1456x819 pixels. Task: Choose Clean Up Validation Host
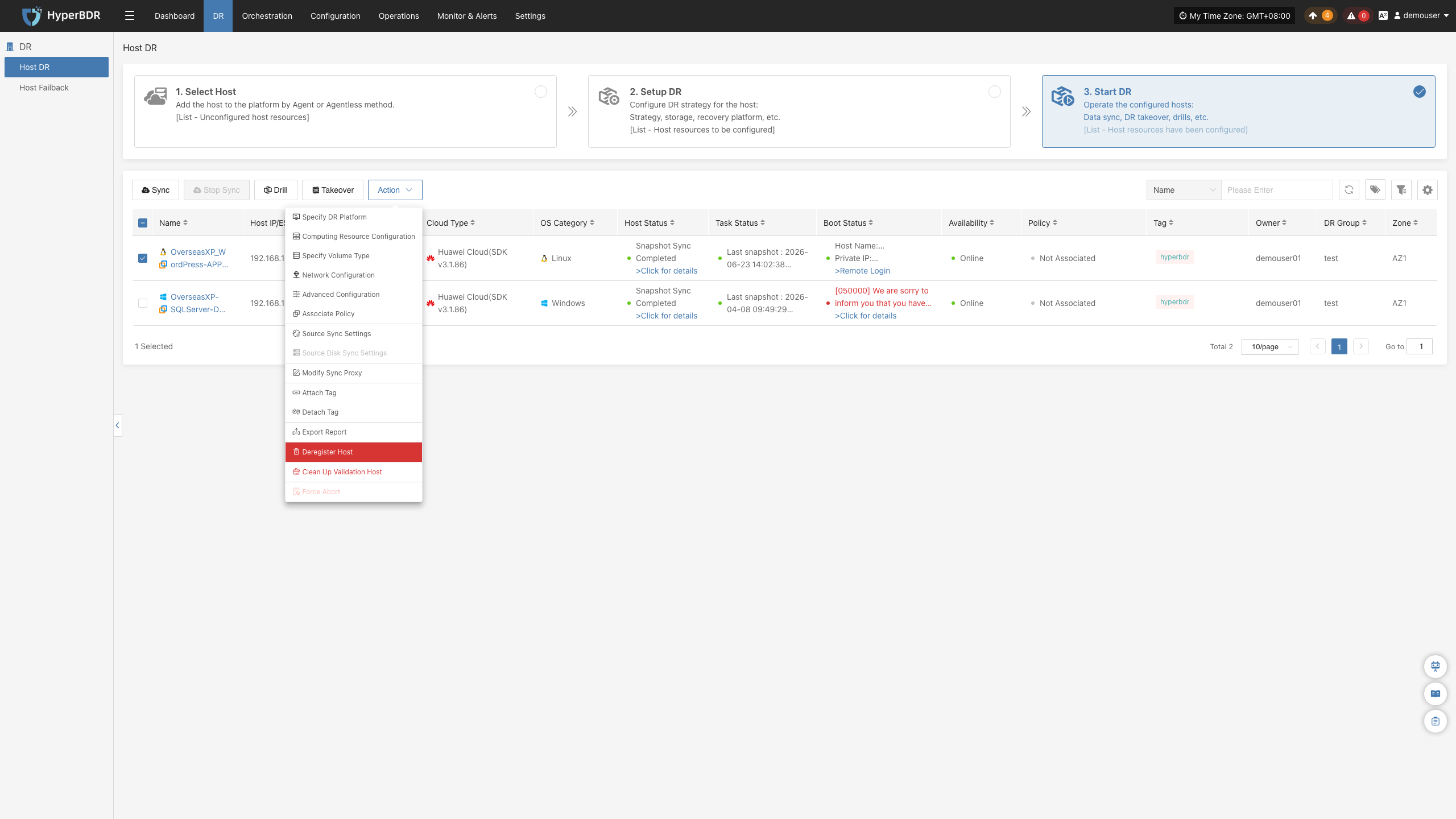click(354, 471)
